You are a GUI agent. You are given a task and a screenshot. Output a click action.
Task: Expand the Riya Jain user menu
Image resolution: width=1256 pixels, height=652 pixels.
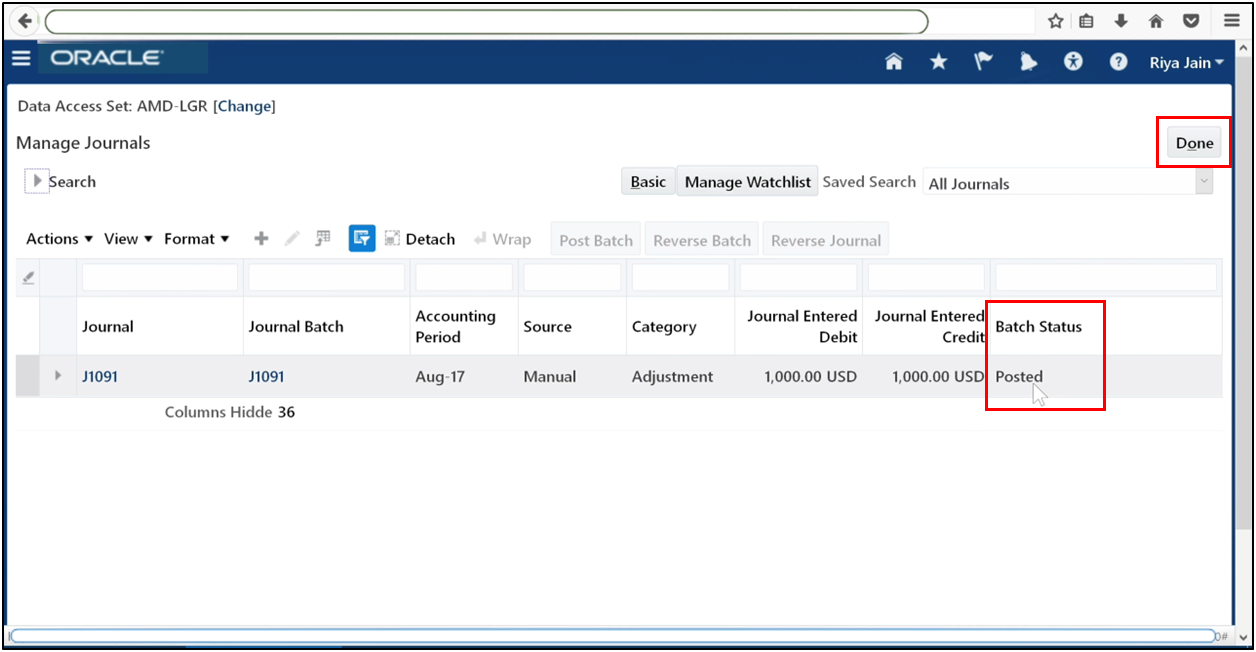pyautogui.click(x=1185, y=62)
